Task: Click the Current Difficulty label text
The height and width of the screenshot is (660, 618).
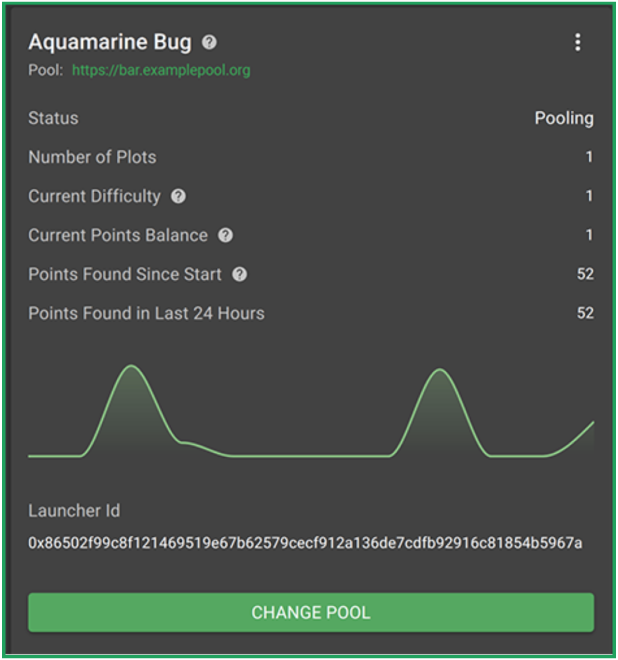Action: [x=94, y=196]
